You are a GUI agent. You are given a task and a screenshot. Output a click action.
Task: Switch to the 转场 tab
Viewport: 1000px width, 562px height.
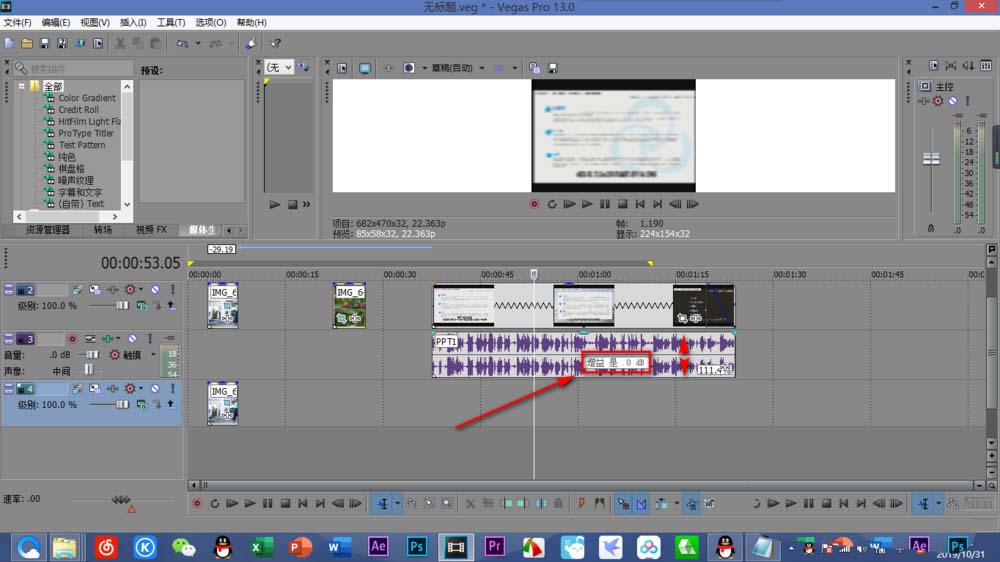coord(103,229)
